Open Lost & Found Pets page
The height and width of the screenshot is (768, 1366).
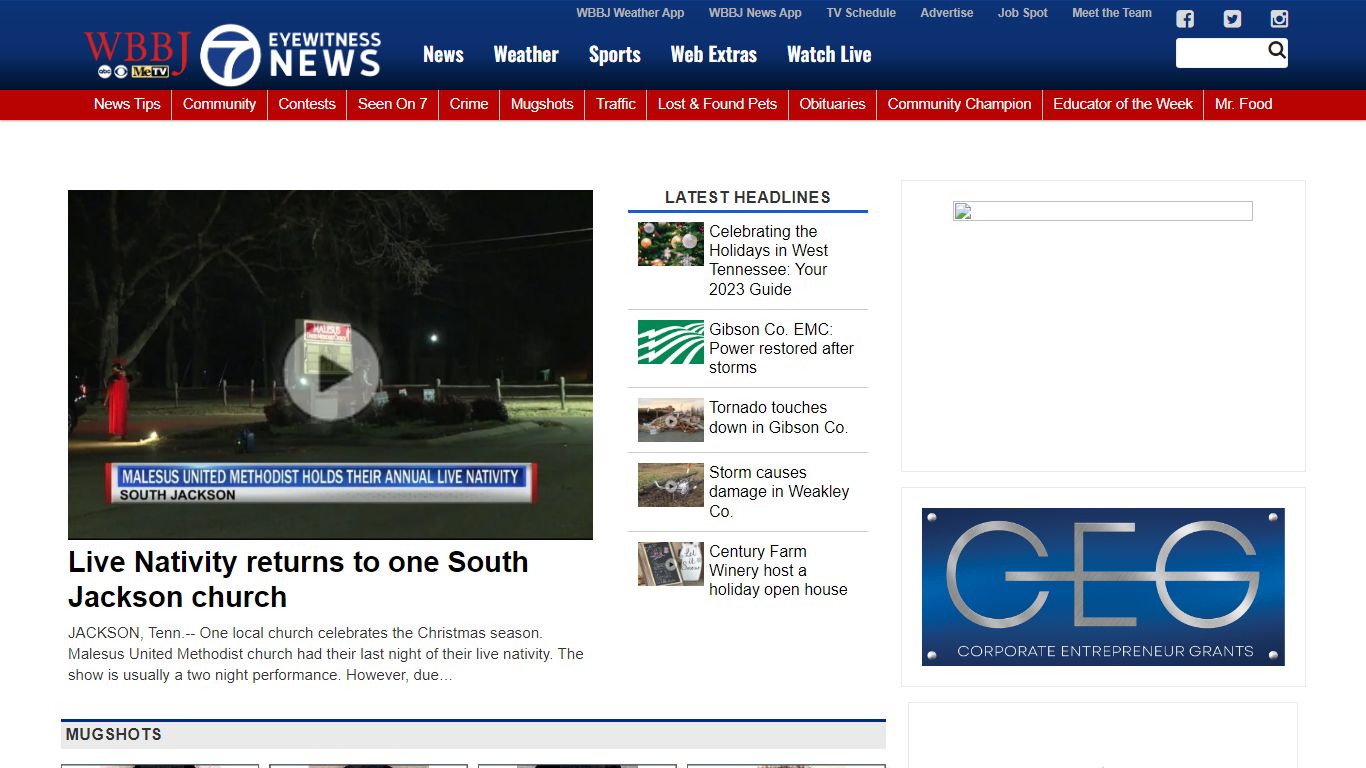click(x=717, y=104)
